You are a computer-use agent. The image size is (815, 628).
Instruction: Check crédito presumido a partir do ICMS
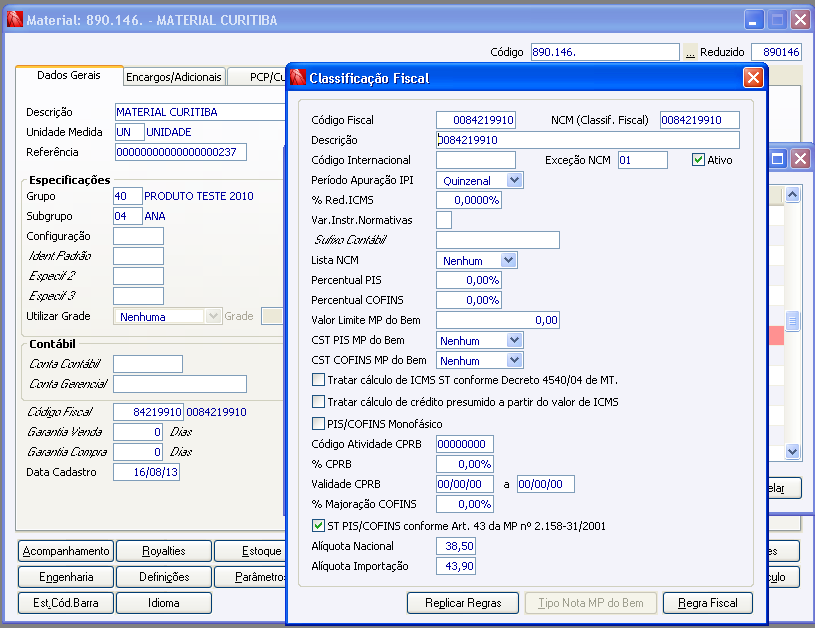tap(318, 402)
